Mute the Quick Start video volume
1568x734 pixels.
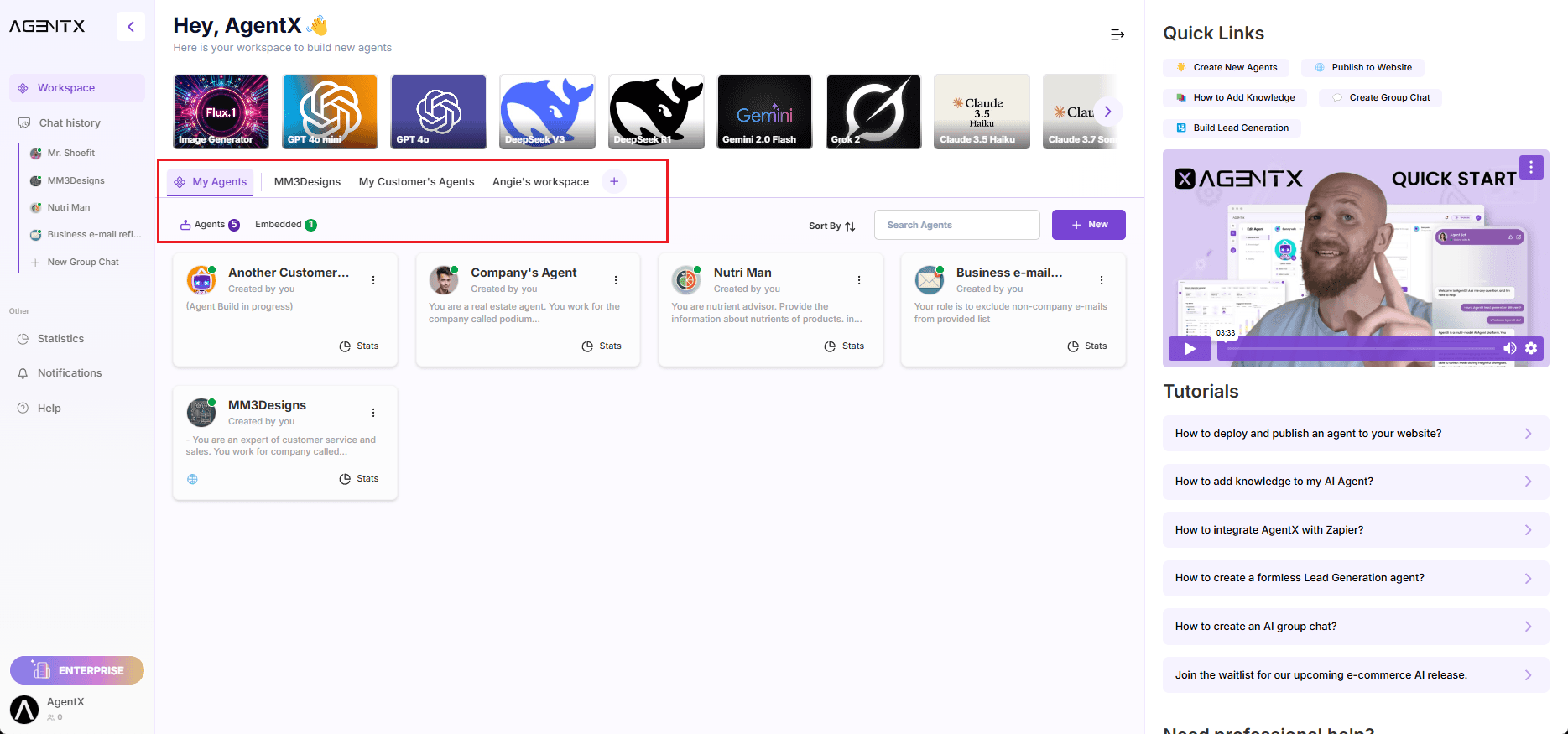[x=1509, y=348]
